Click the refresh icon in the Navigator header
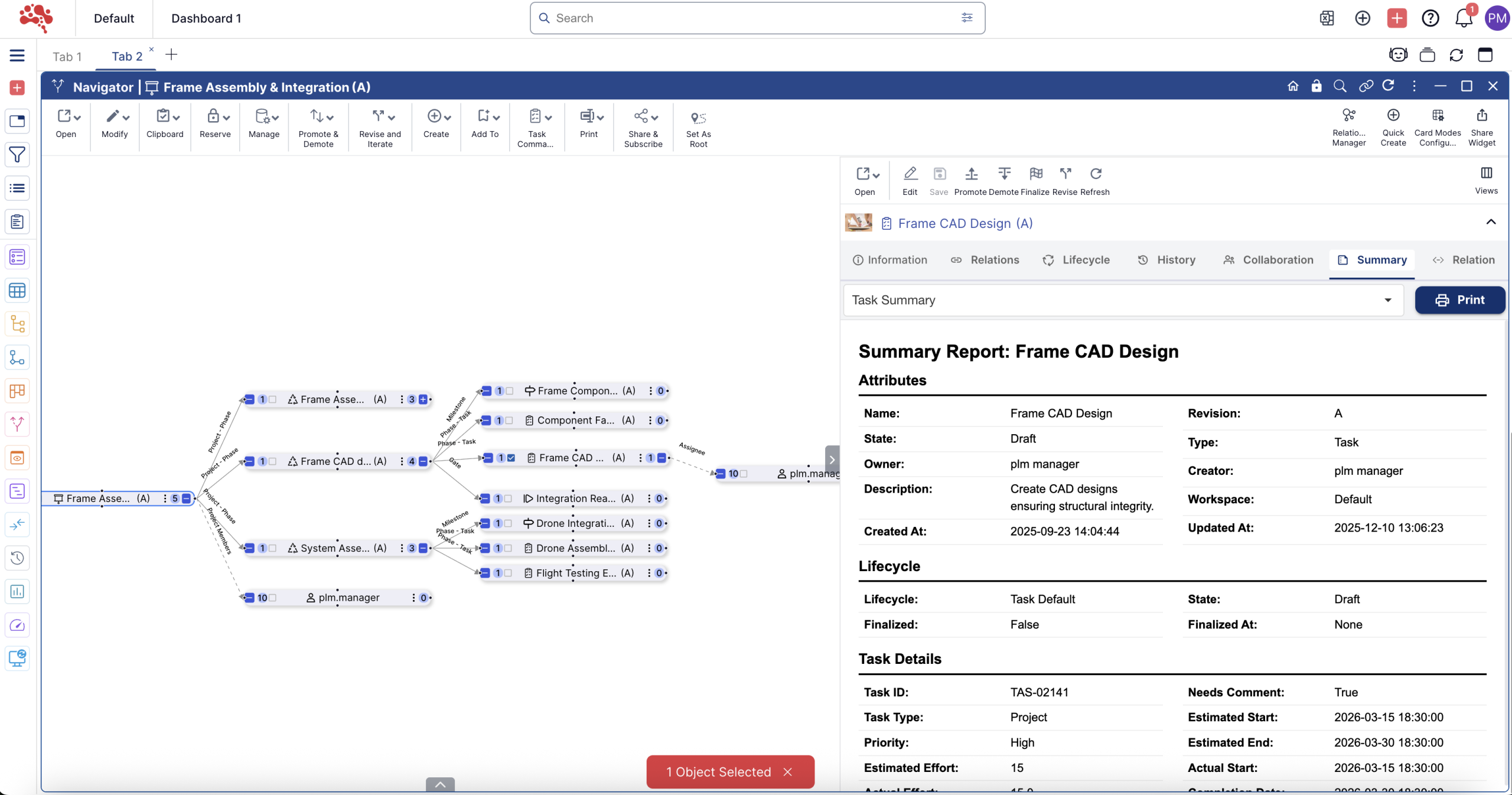The image size is (1512, 795). click(x=1389, y=86)
